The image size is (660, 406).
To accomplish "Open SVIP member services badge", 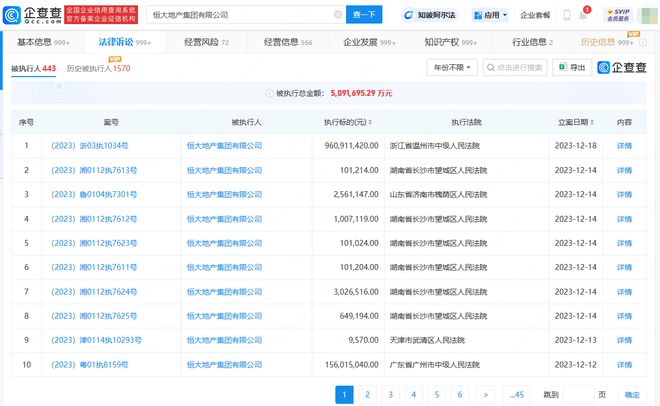I will pyautogui.click(x=618, y=15).
